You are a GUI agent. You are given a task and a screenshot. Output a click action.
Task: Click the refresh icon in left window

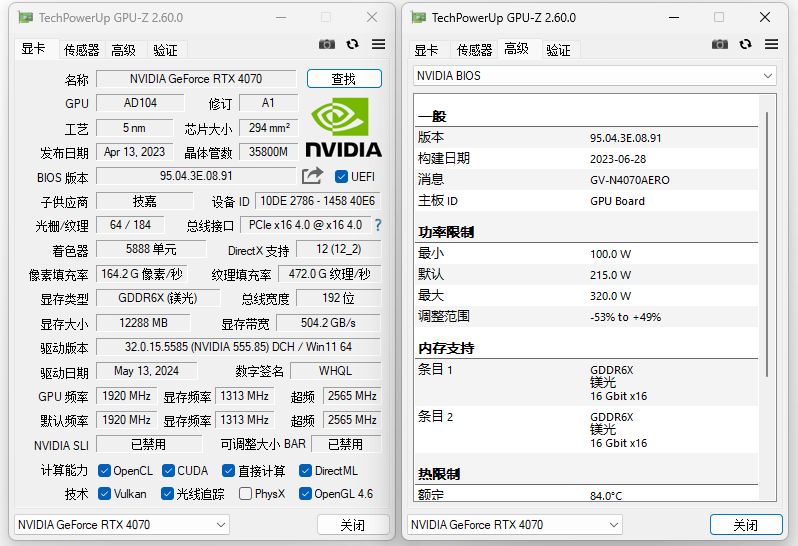click(x=353, y=44)
